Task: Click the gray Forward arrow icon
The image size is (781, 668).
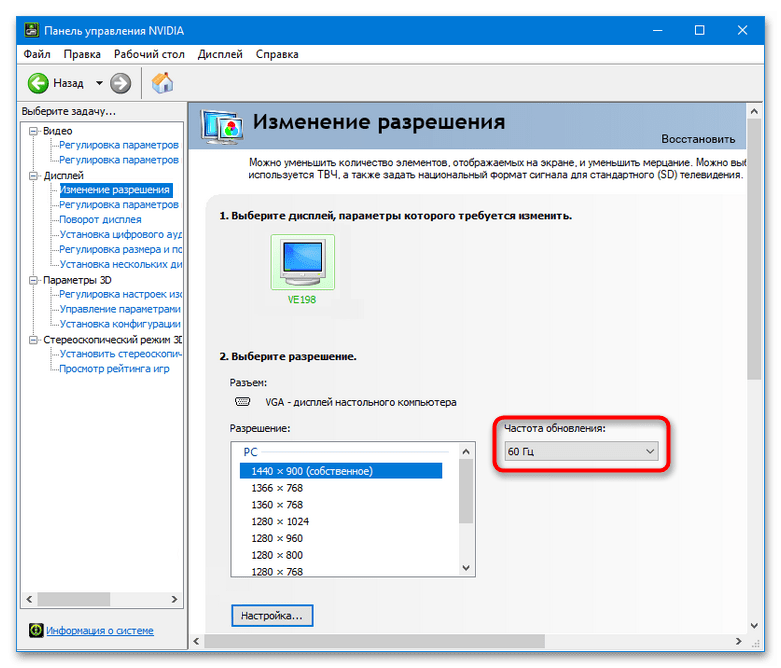Action: [x=121, y=83]
